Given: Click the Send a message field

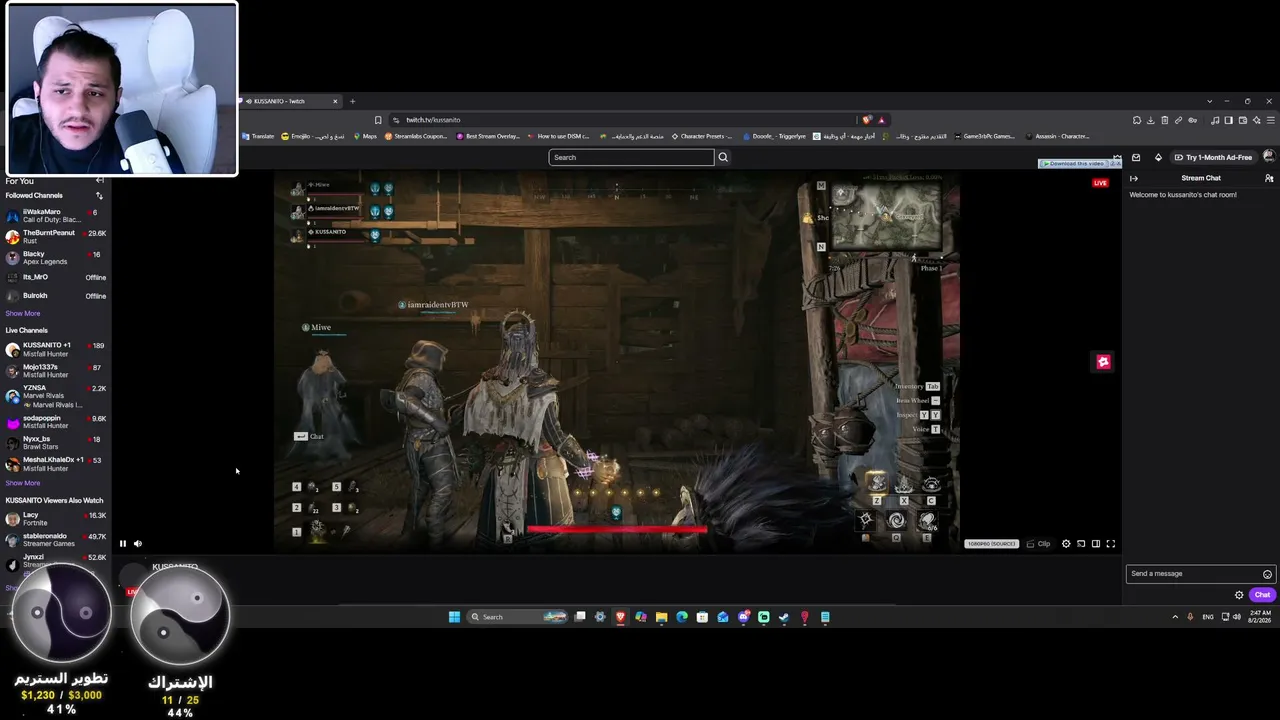Looking at the screenshot, I should 1194,574.
